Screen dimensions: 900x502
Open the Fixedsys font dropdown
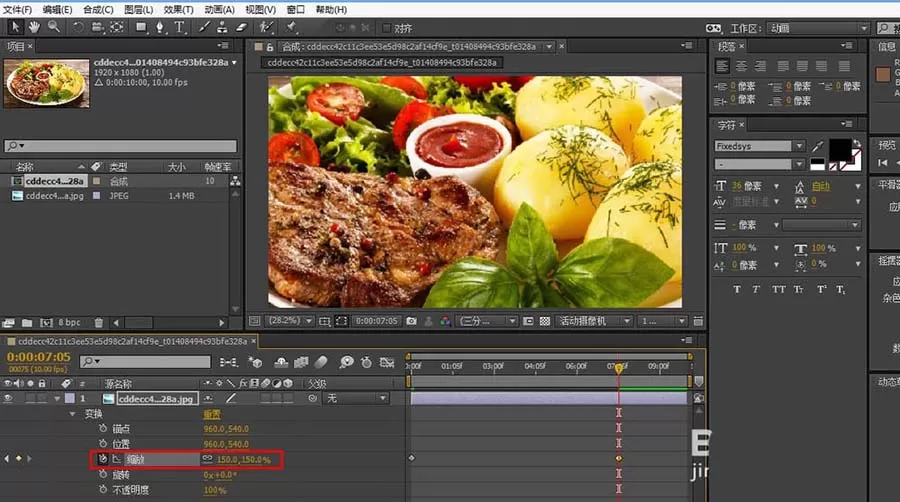click(x=799, y=146)
